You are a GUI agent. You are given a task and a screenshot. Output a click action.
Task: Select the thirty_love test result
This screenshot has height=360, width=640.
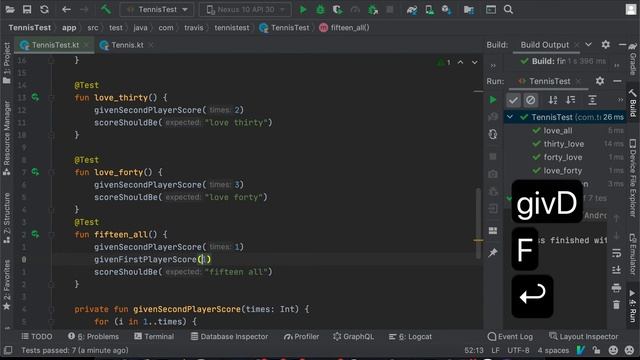coord(563,144)
